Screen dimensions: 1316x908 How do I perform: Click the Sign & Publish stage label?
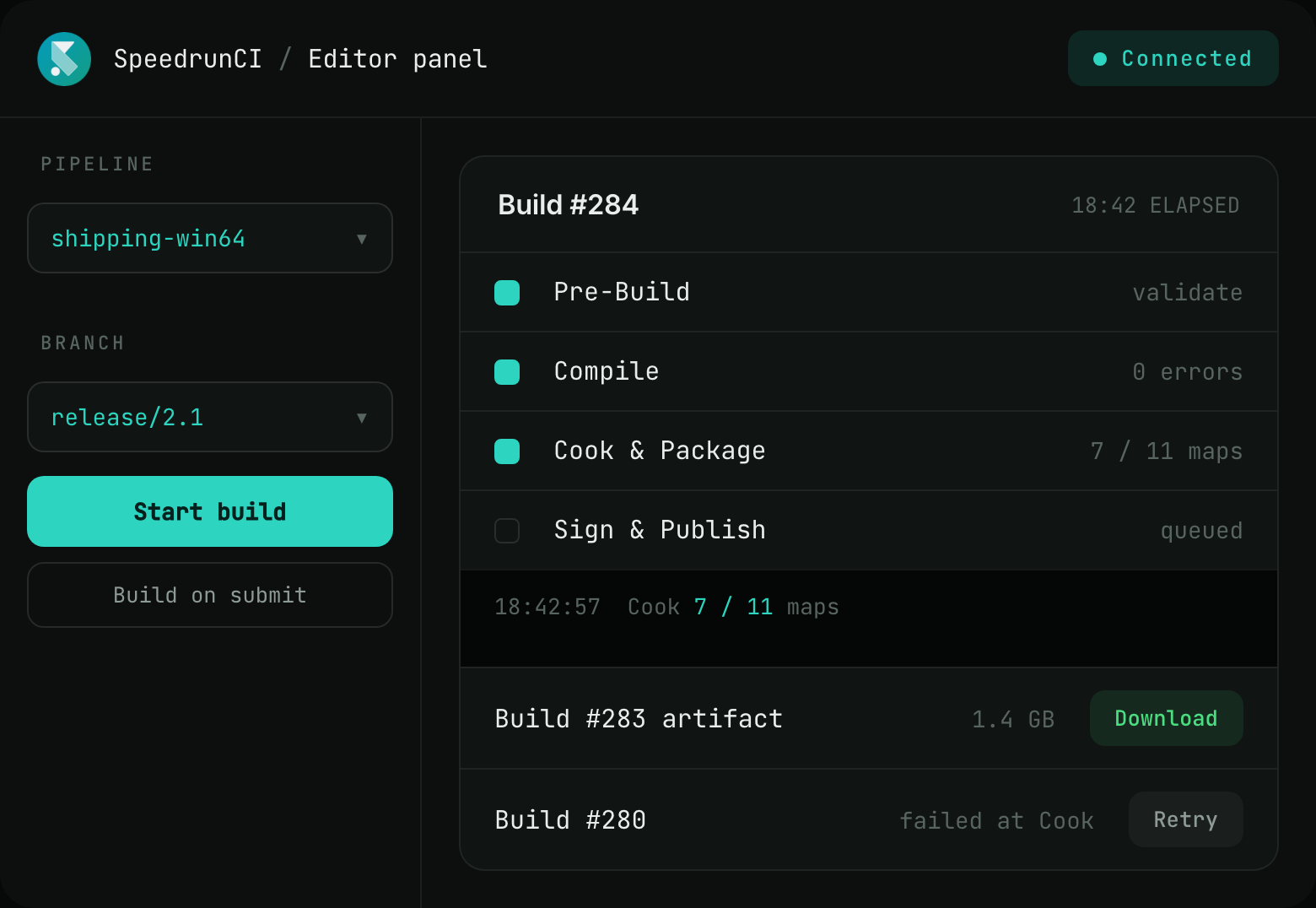(x=660, y=530)
